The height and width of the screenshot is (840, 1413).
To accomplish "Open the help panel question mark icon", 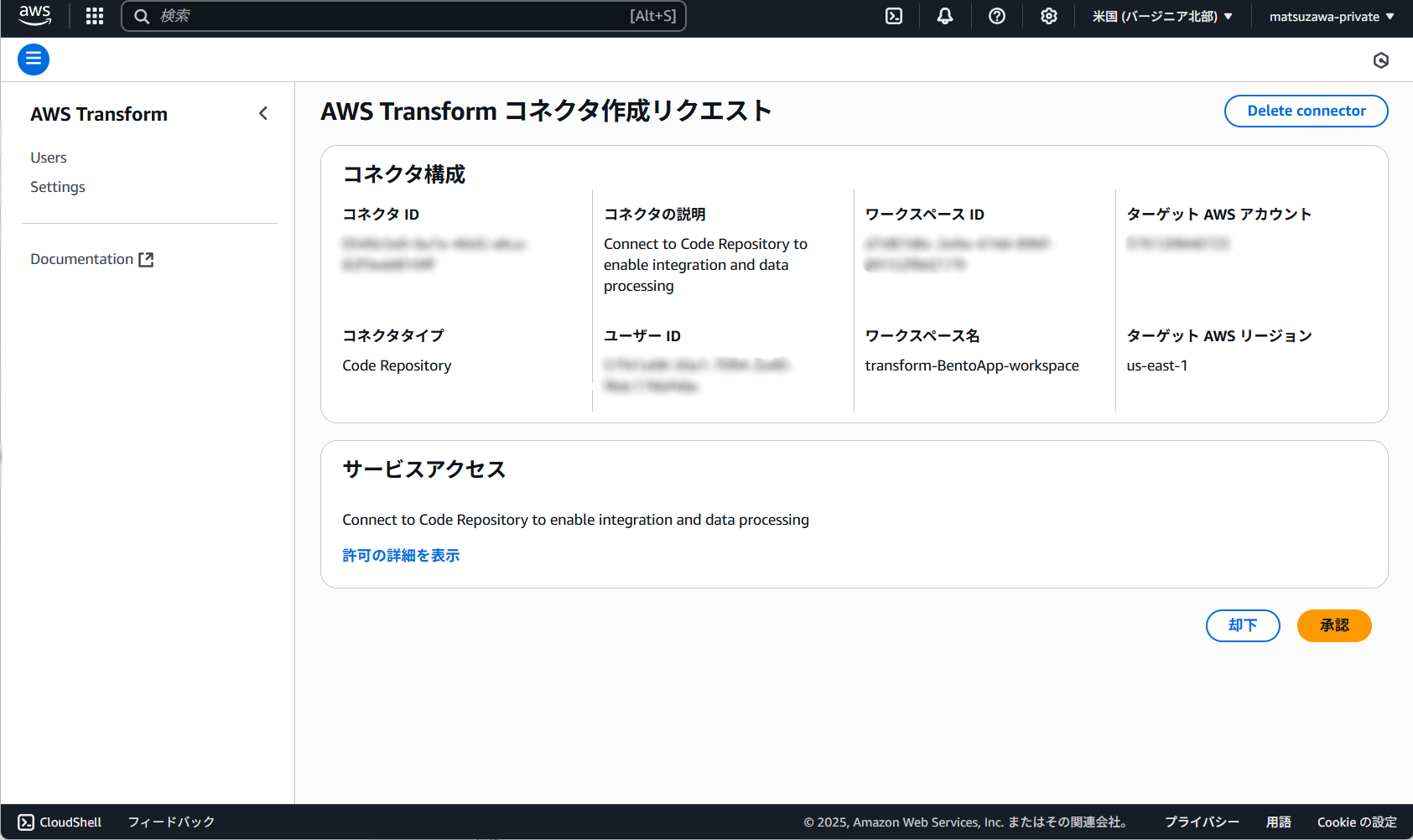I will (x=997, y=16).
